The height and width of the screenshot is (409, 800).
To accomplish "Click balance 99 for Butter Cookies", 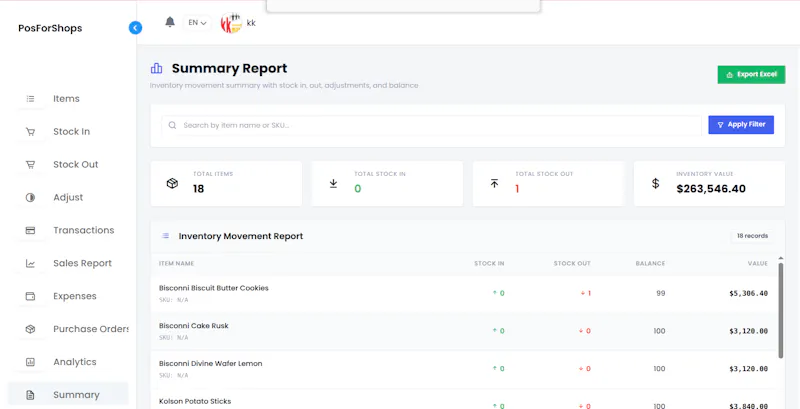I will tap(661, 293).
